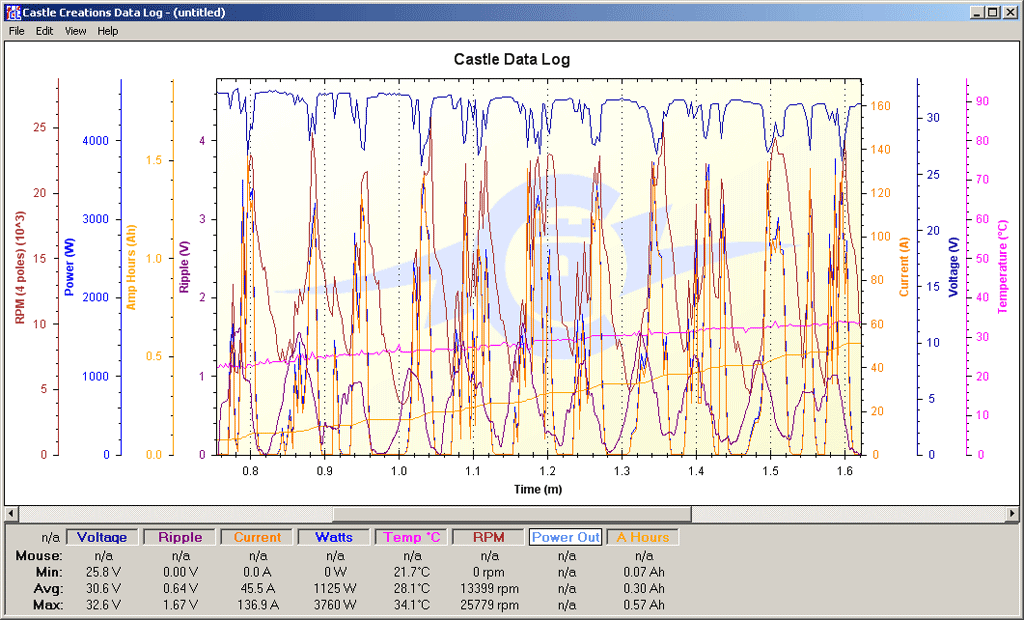Click the maximum voltage value "32.6 V"
Image resolution: width=1024 pixels, height=620 pixels.
pos(103,605)
